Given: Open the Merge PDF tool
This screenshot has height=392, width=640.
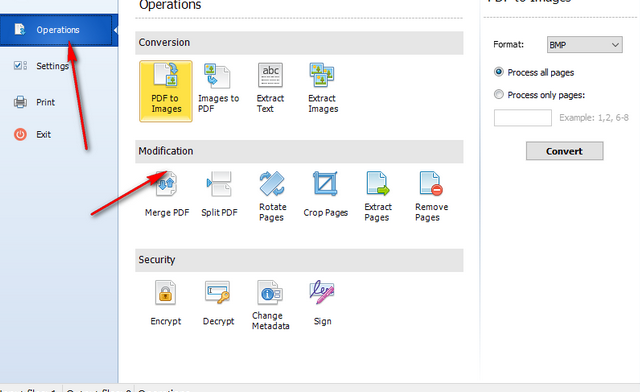Looking at the screenshot, I should [167, 194].
